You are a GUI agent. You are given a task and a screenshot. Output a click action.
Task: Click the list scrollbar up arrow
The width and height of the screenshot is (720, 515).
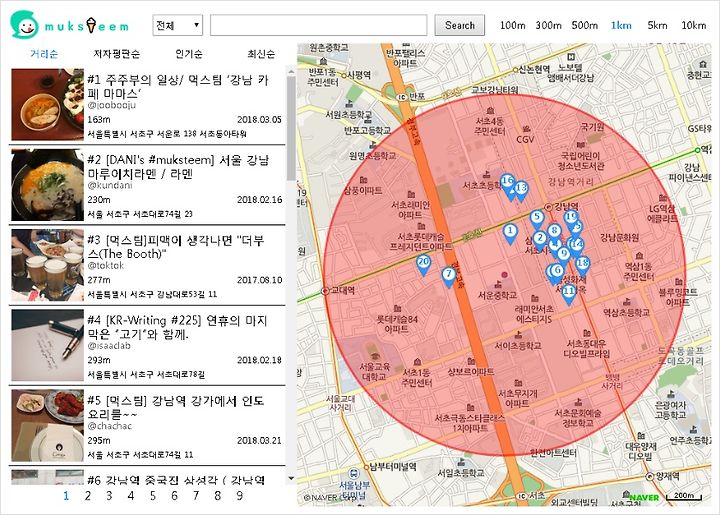tap(291, 71)
